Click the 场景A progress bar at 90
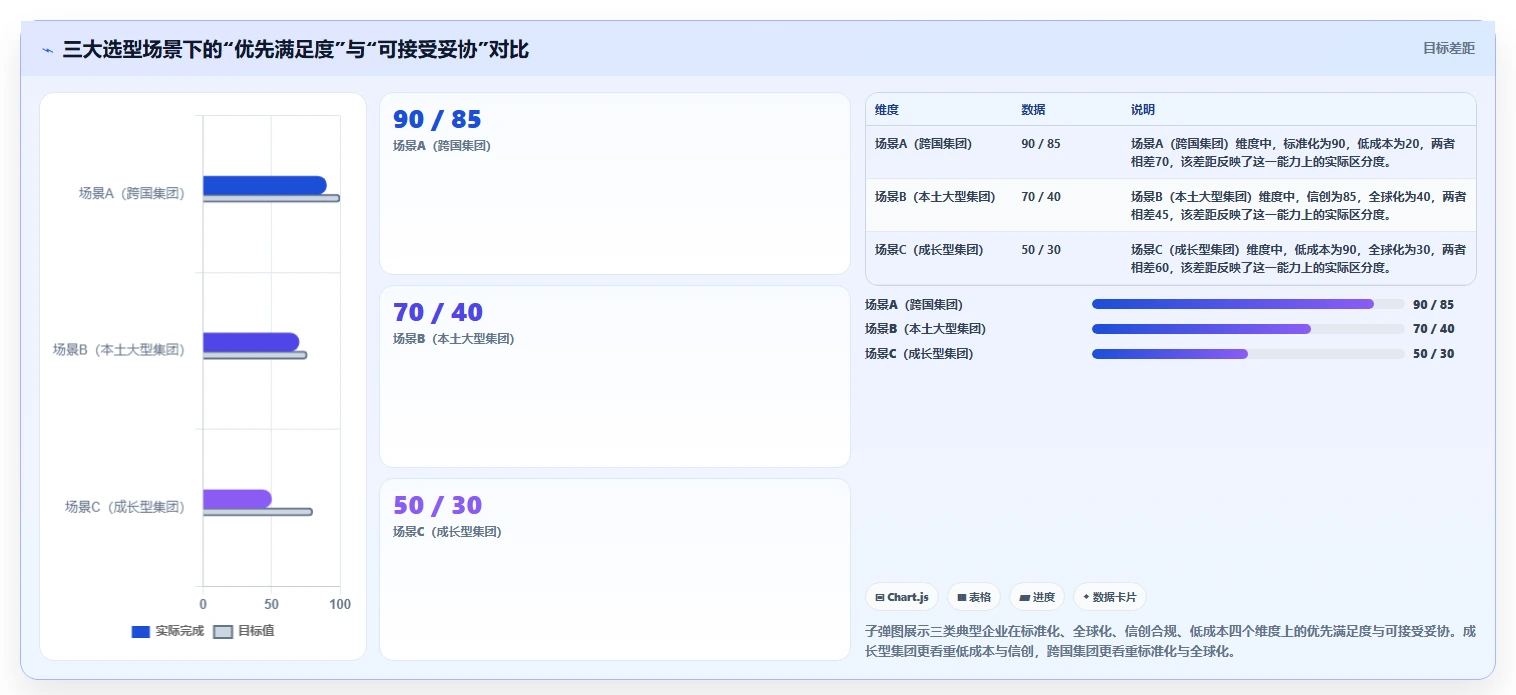This screenshot has height=695, width=1516. [1248, 304]
